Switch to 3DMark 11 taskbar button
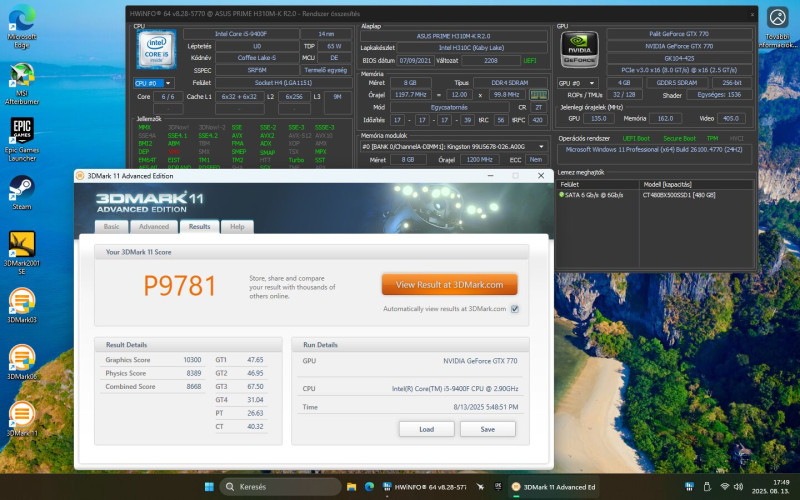Screen dimensions: 800x500 point(554,487)
